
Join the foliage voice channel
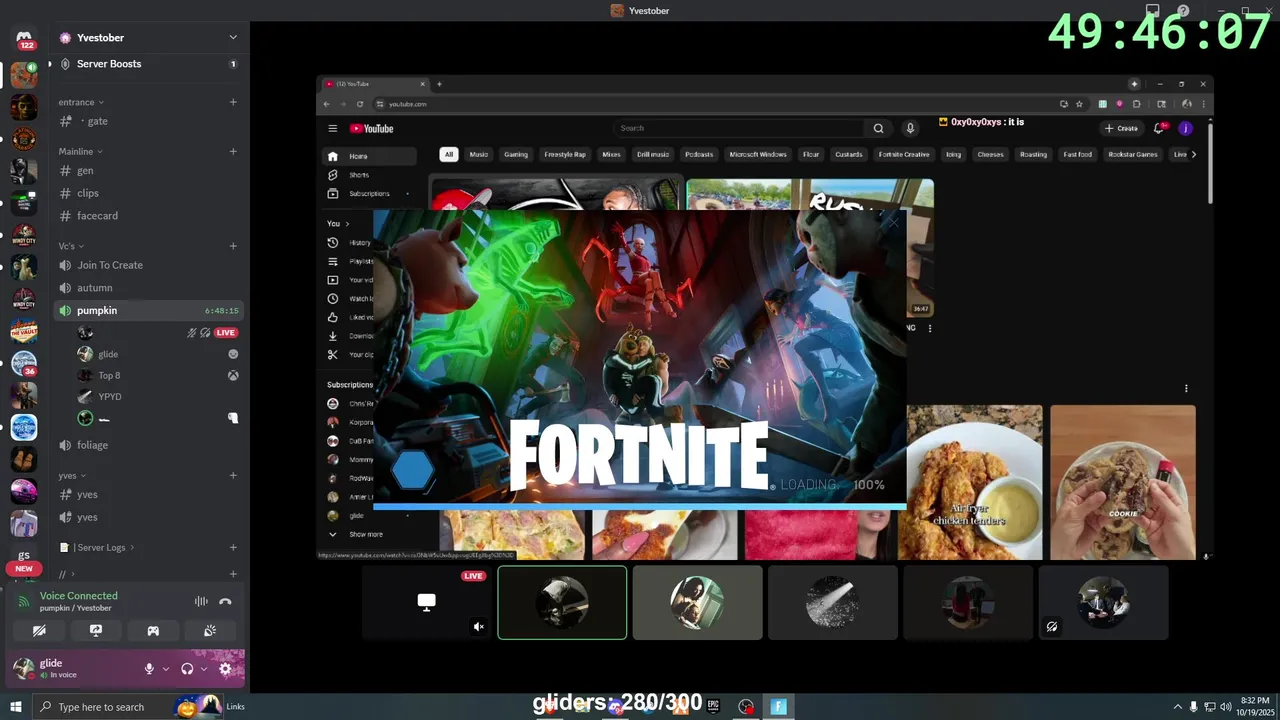(x=149, y=445)
